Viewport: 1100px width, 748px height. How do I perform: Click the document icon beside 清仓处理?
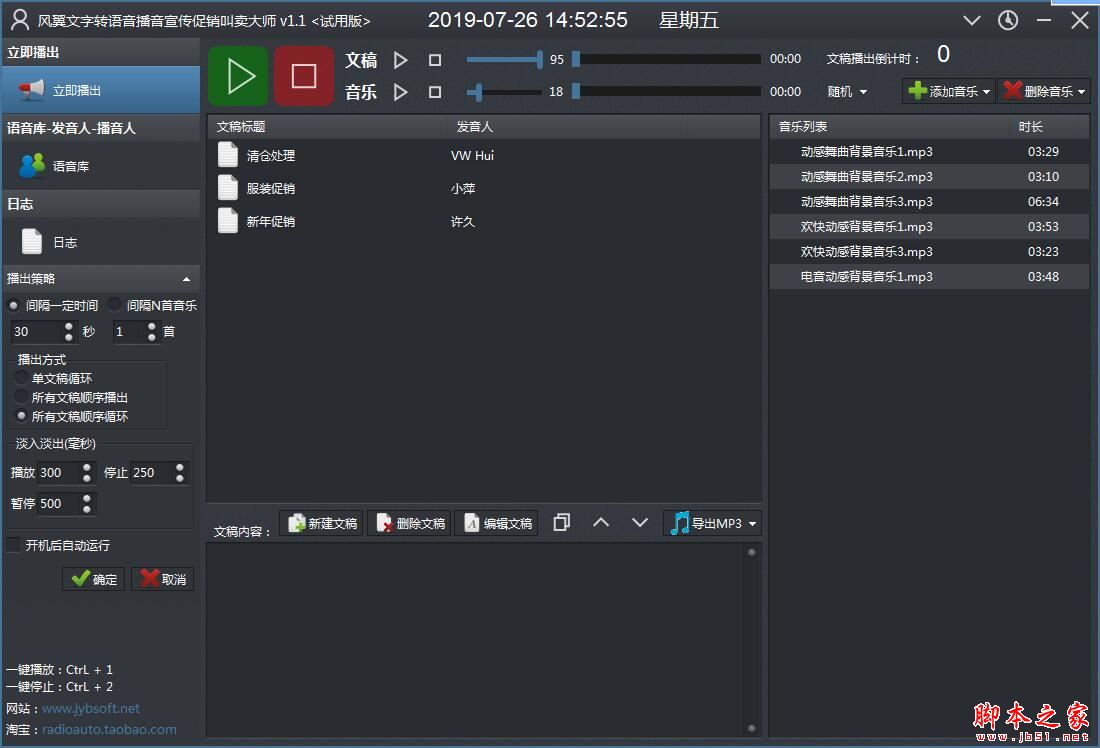coord(228,154)
